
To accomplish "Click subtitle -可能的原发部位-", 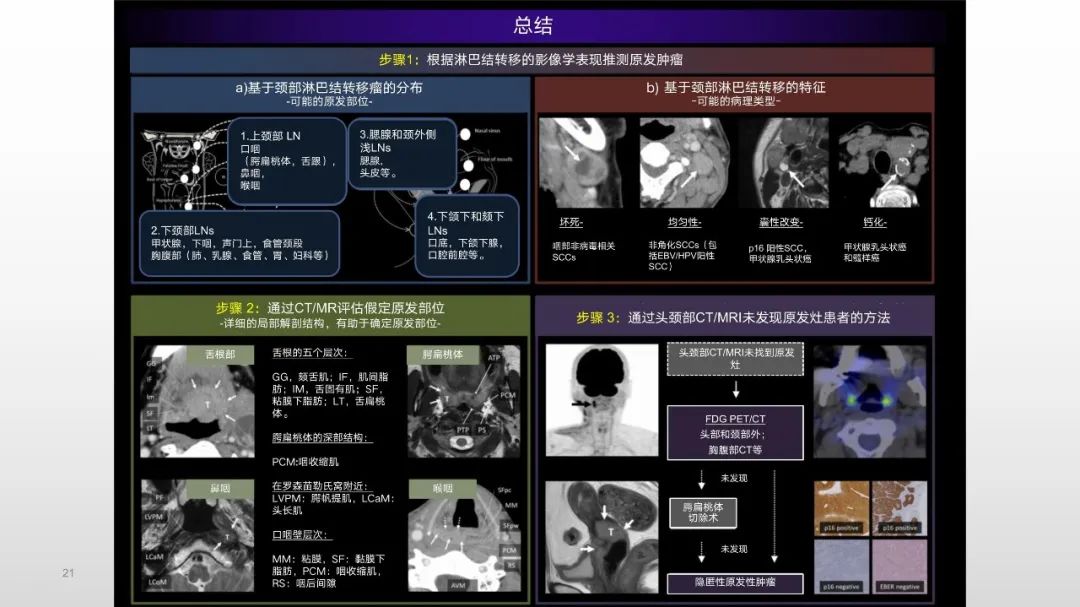I will (329, 101).
